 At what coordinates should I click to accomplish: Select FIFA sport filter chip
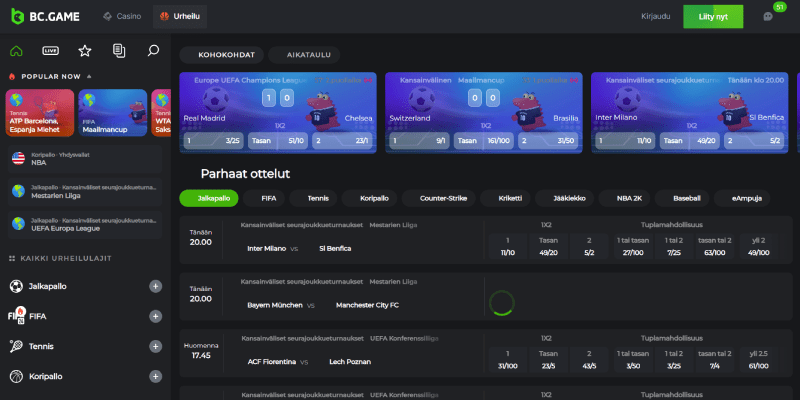pyautogui.click(x=264, y=198)
